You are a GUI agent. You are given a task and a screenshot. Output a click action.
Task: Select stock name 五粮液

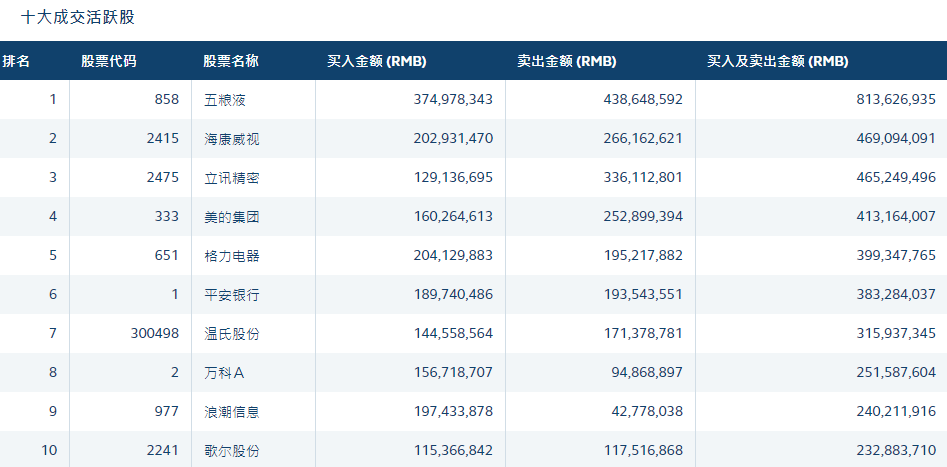[225, 100]
